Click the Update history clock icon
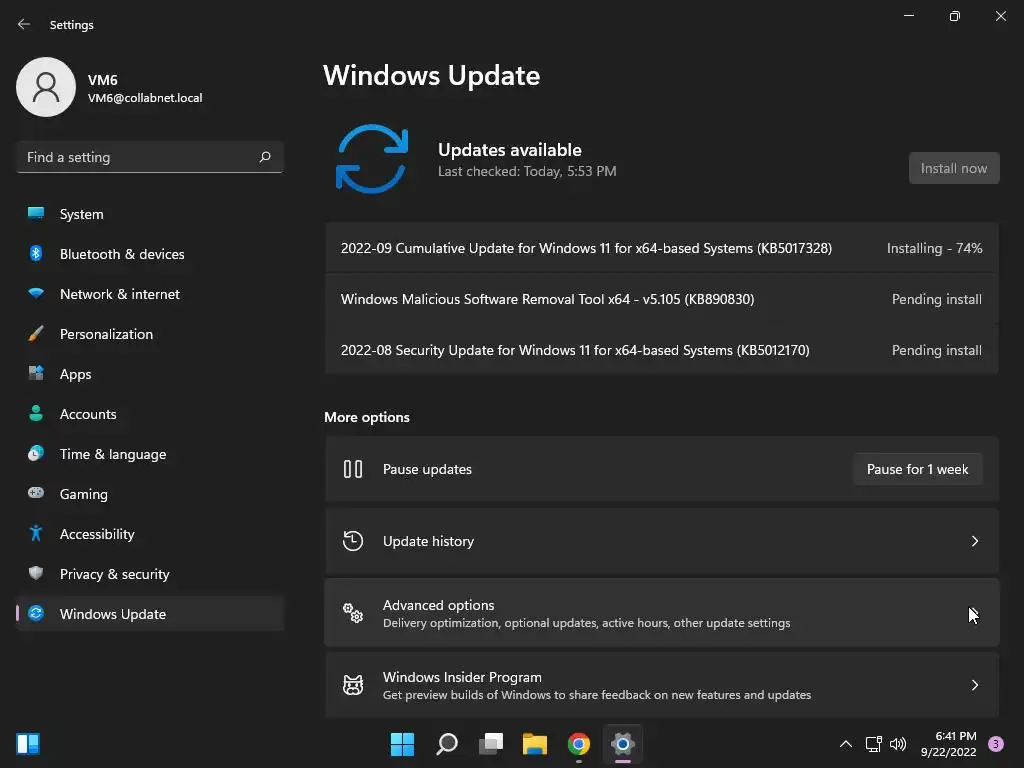The image size is (1024, 768). coord(353,541)
